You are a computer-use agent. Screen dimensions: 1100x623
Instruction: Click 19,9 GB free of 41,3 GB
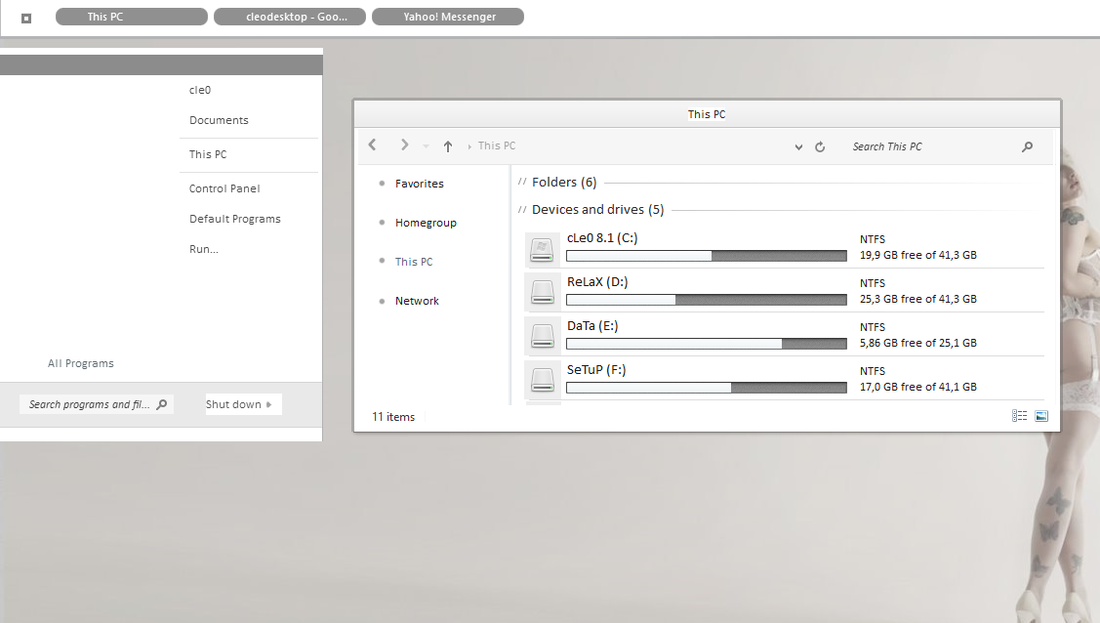click(918, 255)
